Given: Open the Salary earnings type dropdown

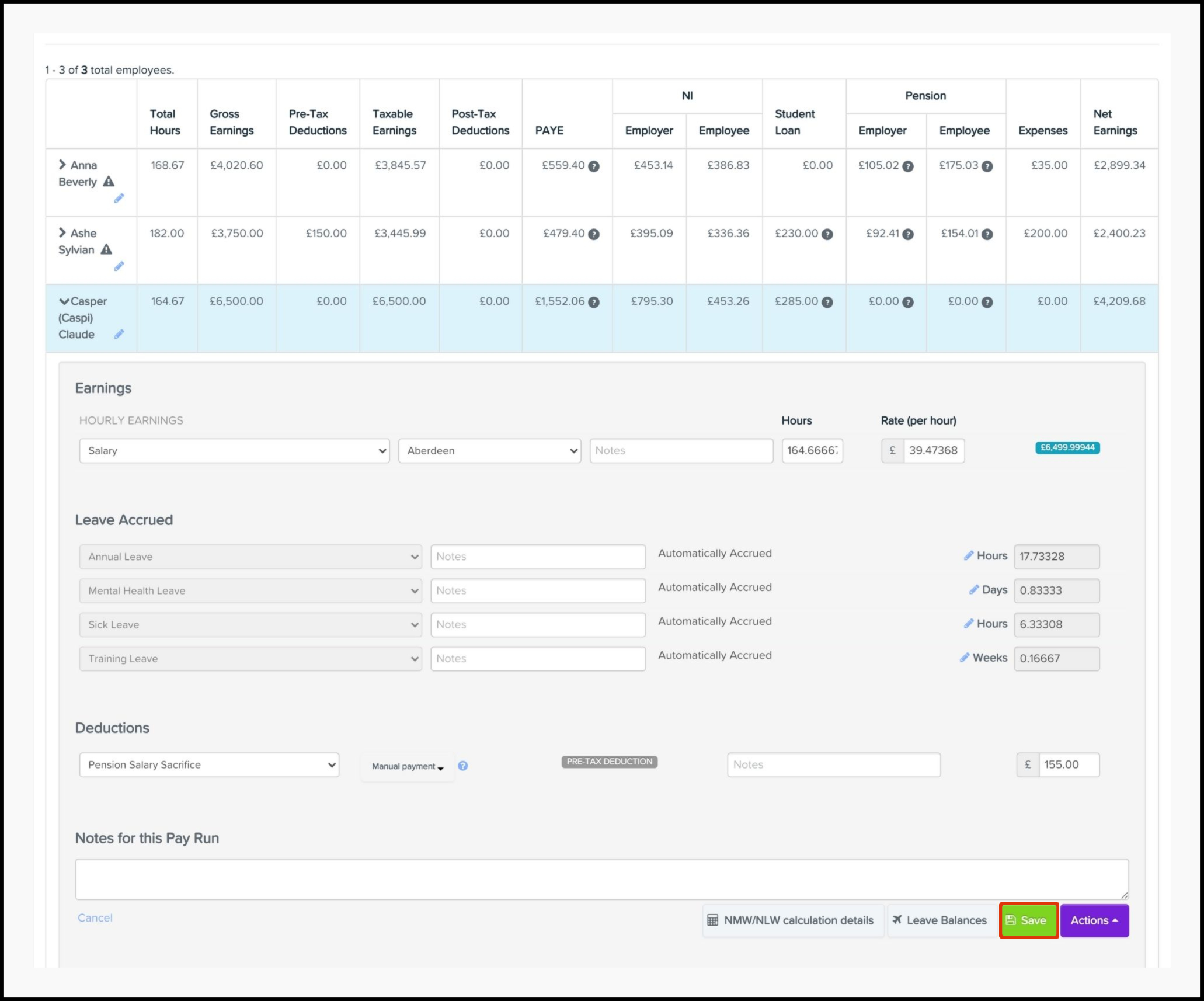Looking at the screenshot, I should (x=234, y=451).
